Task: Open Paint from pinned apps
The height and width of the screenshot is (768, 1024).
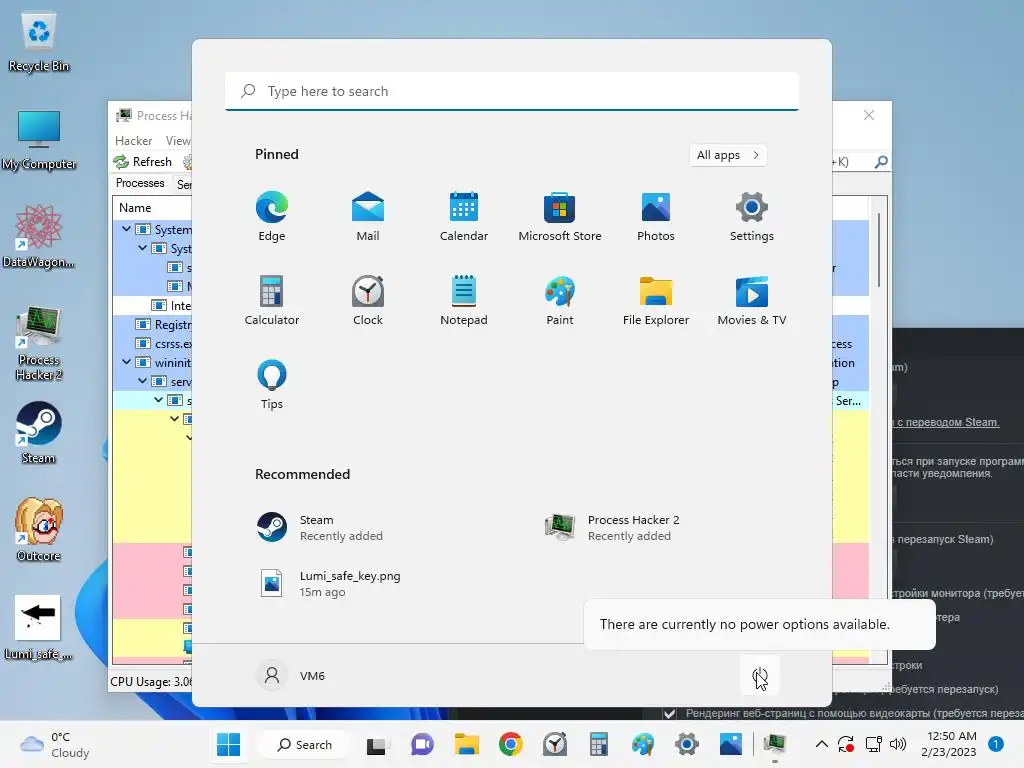Action: coord(560,300)
